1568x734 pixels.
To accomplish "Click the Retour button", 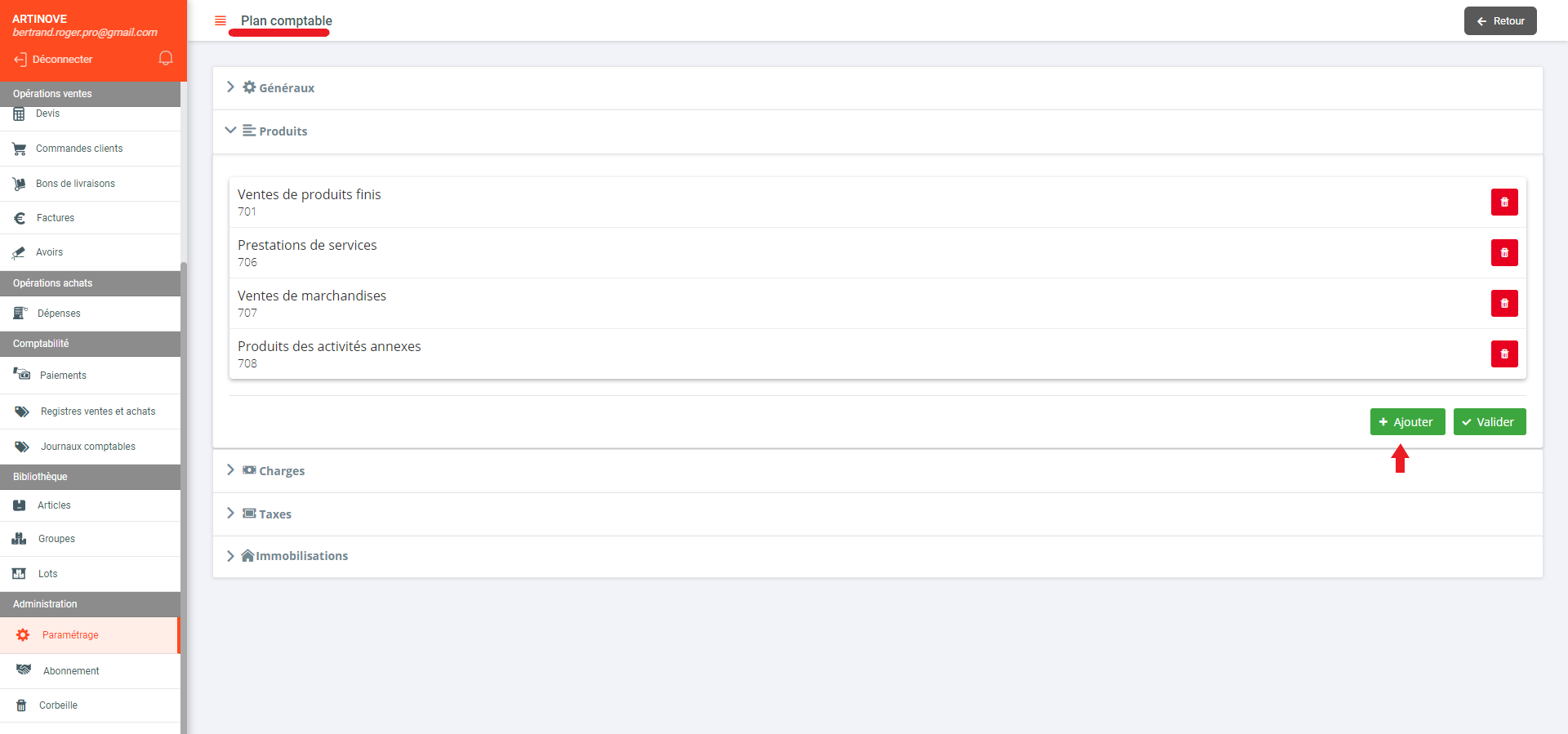I will [x=1499, y=21].
